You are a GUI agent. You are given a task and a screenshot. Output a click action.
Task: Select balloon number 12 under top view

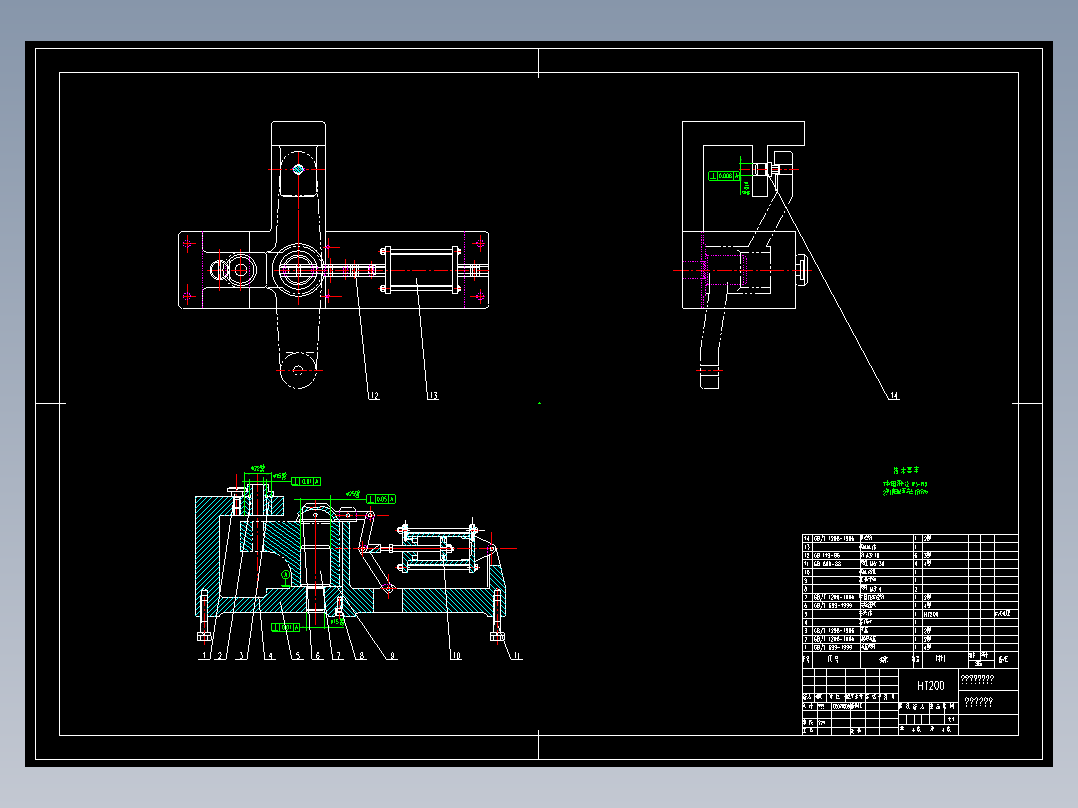tap(375, 395)
